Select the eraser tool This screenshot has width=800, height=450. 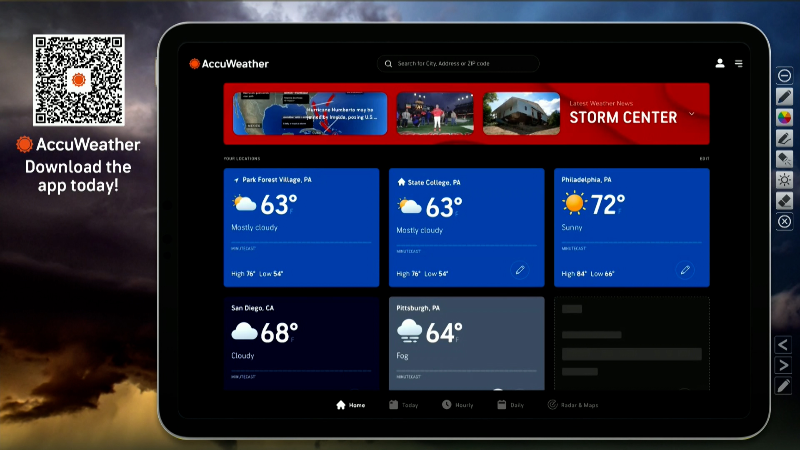pos(784,201)
